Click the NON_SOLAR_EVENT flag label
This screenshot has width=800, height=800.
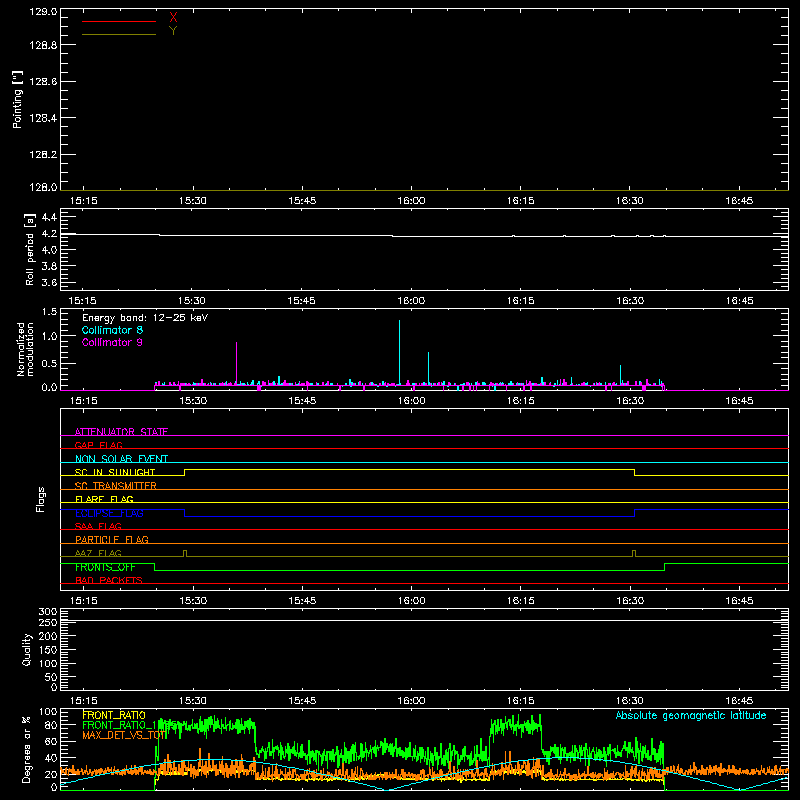coord(121,459)
